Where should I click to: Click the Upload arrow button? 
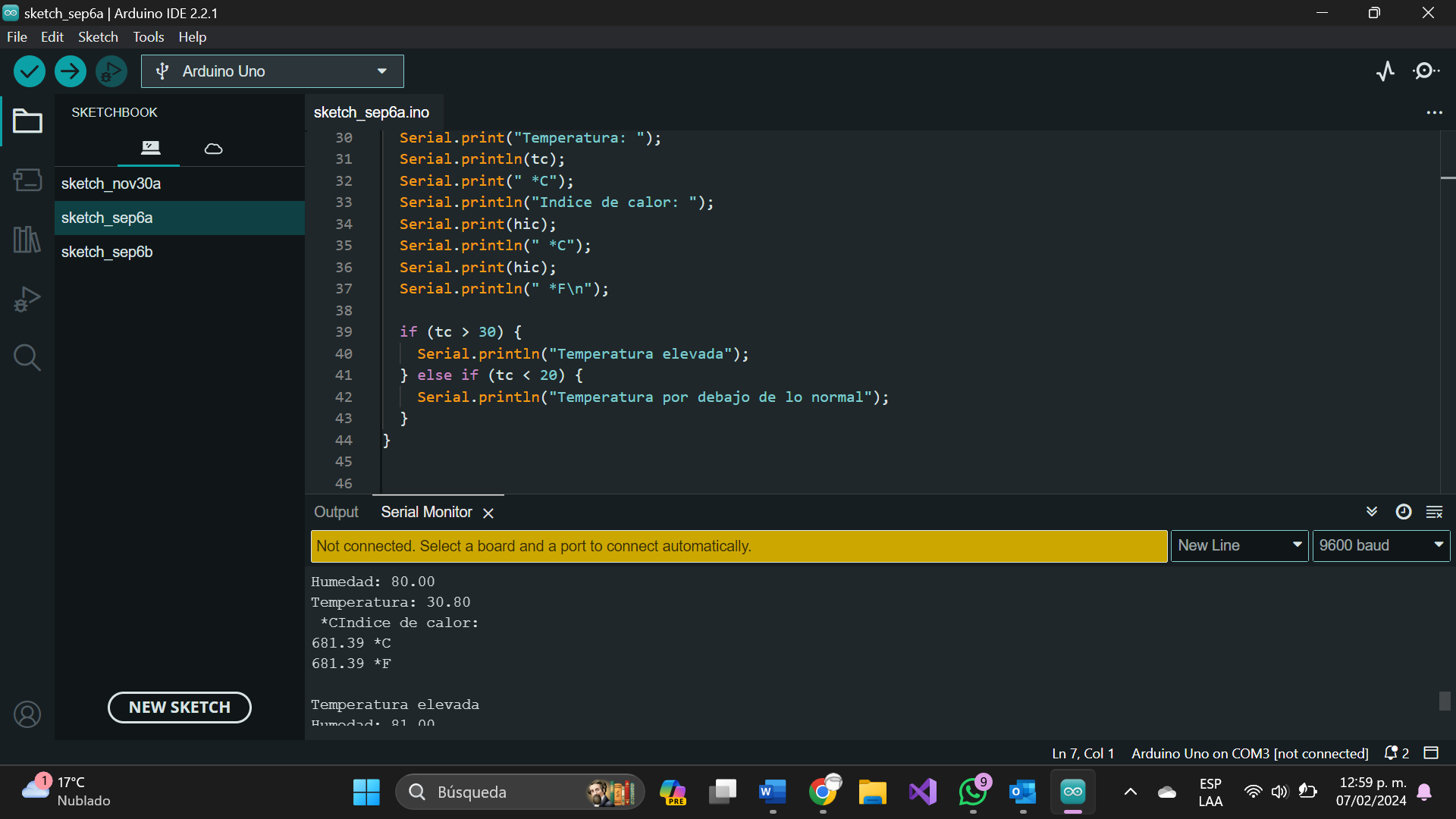71,71
